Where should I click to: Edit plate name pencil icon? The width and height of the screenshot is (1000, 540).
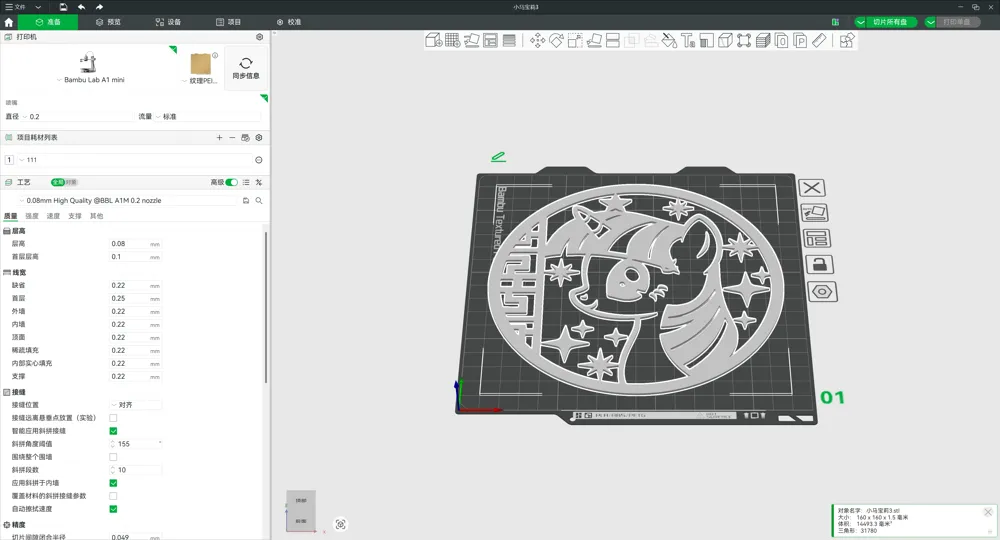[498, 156]
